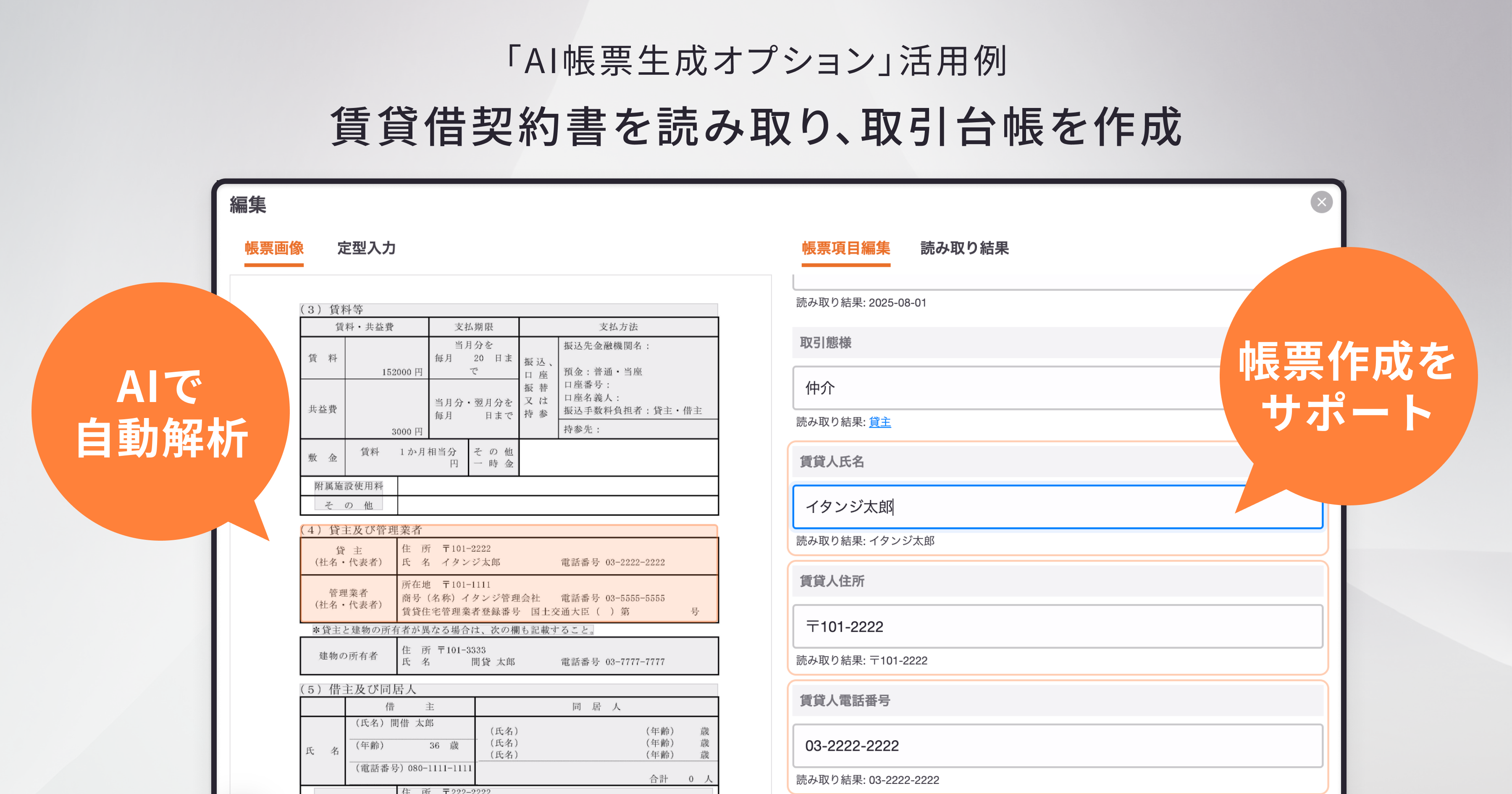1512x794 pixels.
Task: Click the AIで自動解析 orange bubble
Action: (x=160, y=411)
